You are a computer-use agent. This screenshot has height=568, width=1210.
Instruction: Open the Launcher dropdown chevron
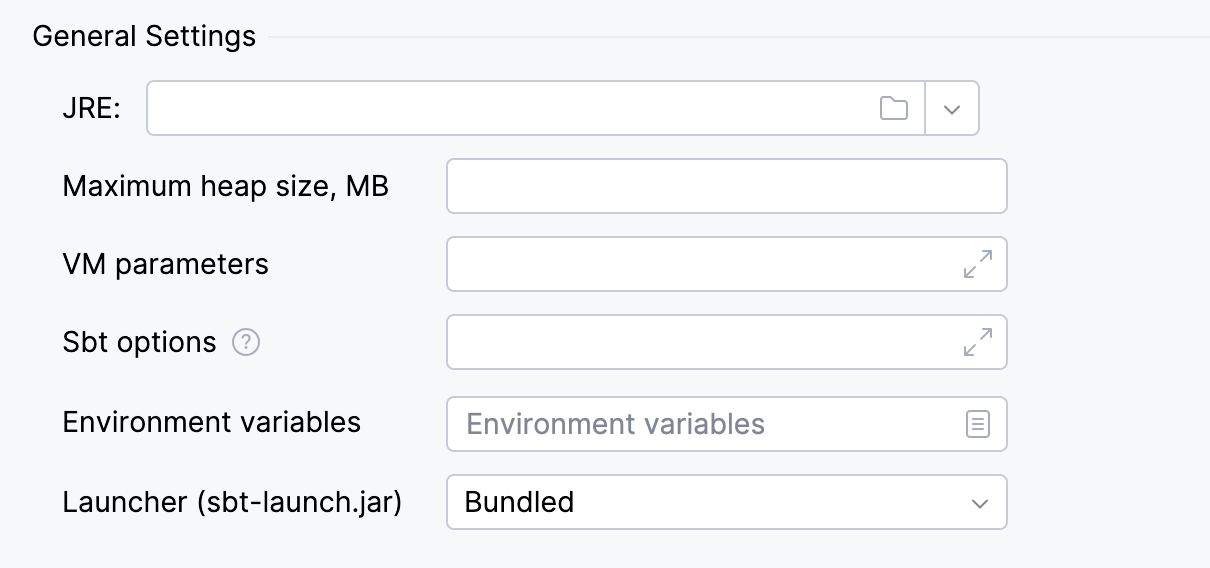click(x=980, y=503)
